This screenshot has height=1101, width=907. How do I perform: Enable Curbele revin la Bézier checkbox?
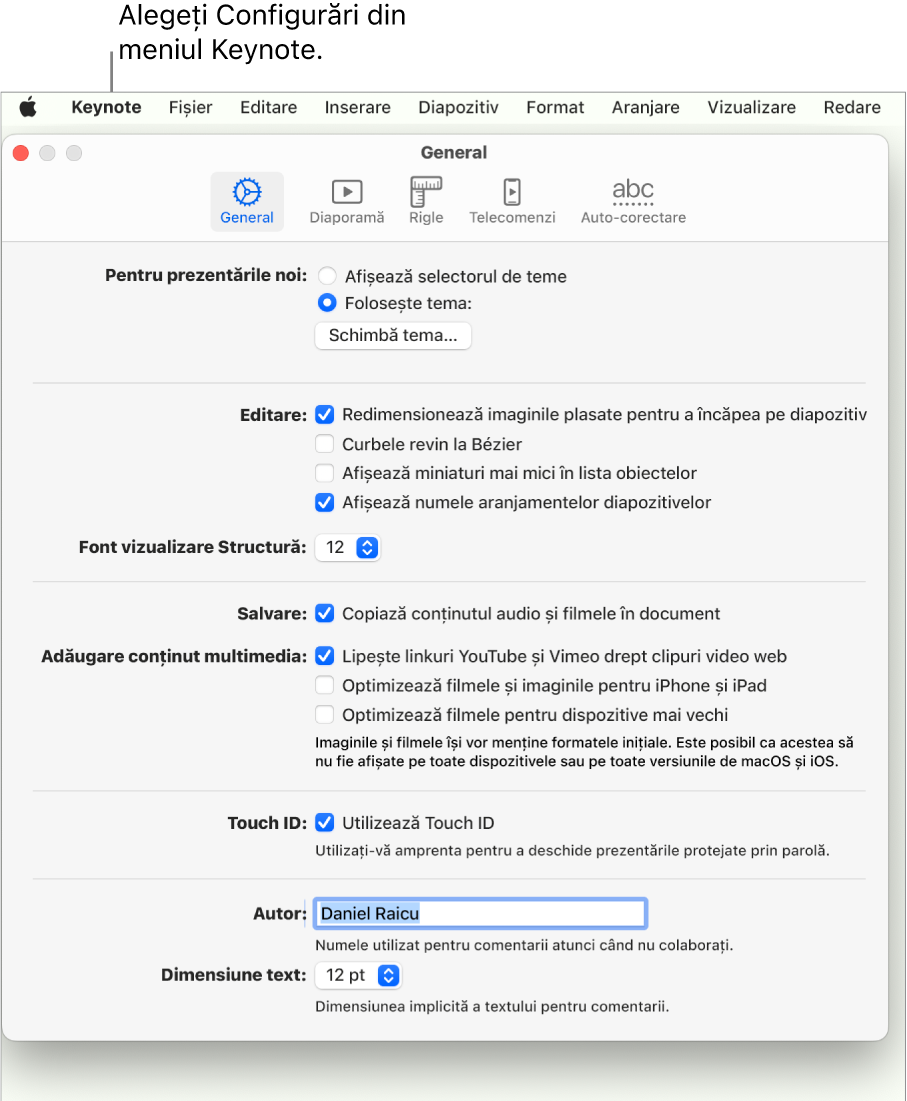[x=324, y=444]
